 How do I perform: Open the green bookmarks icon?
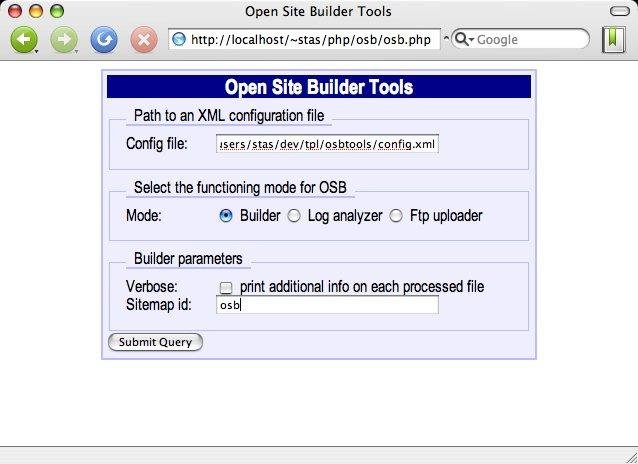[613, 39]
